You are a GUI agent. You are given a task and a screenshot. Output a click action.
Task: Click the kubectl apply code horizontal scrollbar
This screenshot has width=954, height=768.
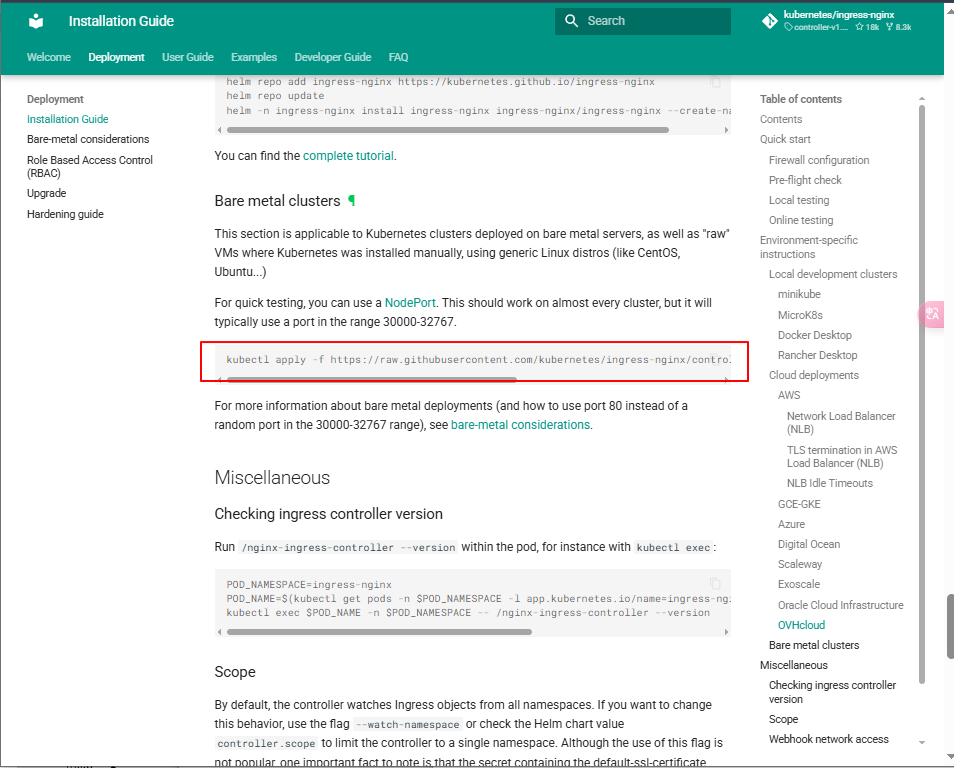(x=372, y=379)
